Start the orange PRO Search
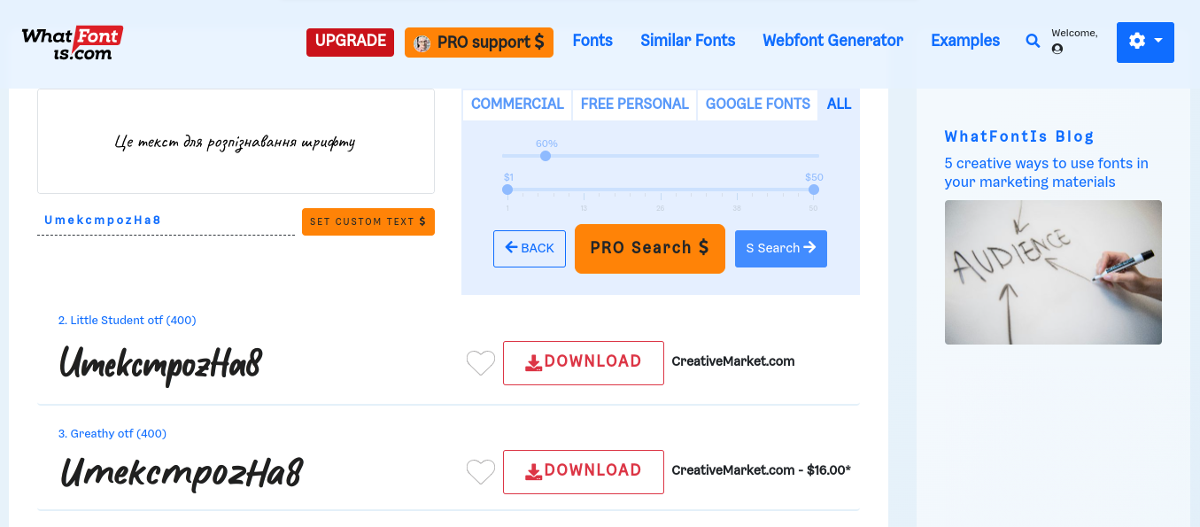The image size is (1200, 527). [x=649, y=248]
